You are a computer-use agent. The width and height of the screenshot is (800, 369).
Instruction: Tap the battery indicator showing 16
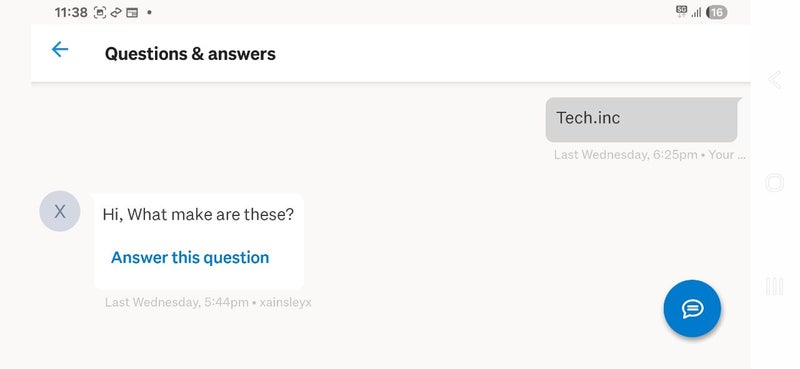point(716,12)
